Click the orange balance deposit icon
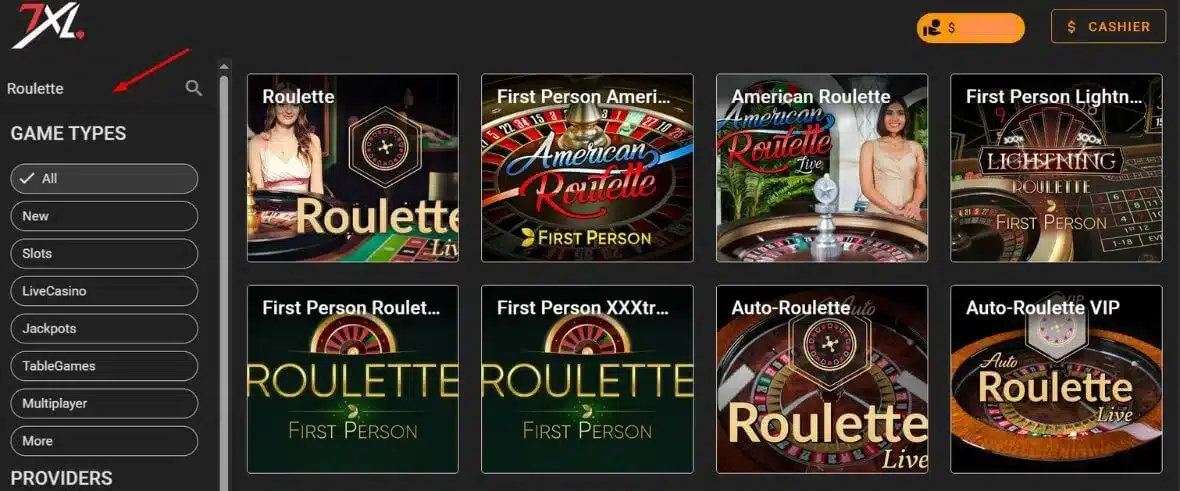 pos(932,28)
